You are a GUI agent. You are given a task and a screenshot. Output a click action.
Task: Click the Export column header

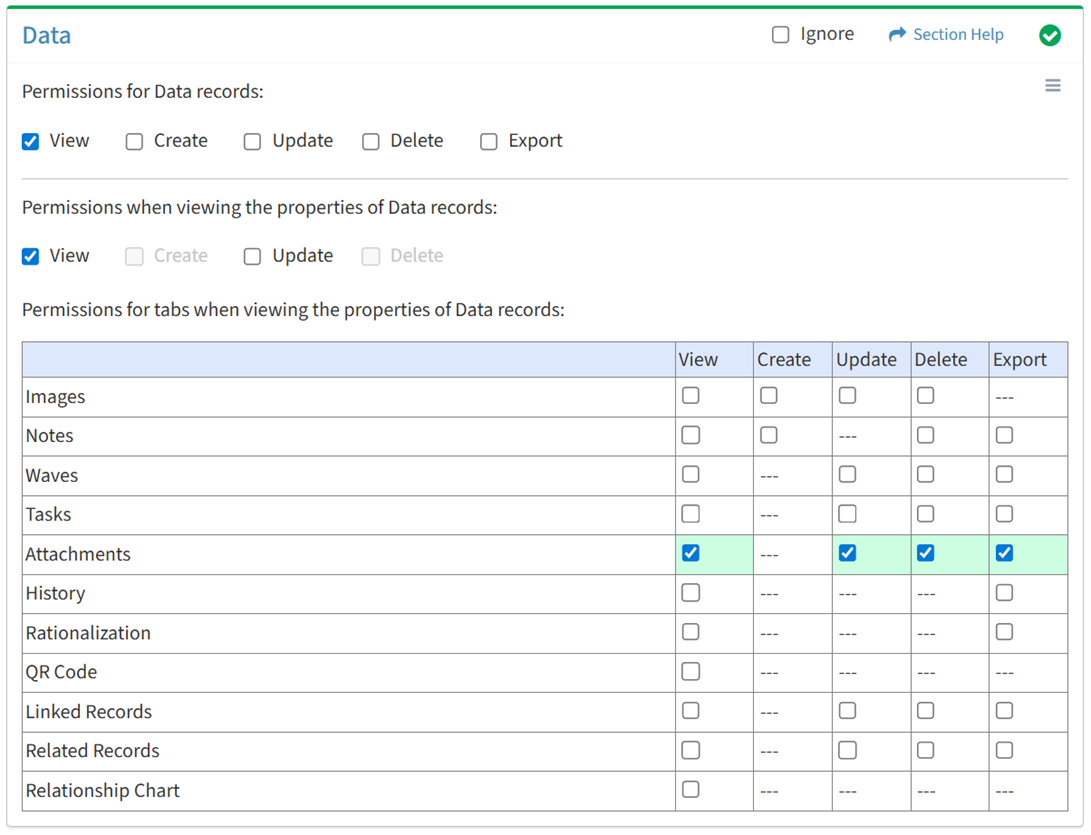coord(1019,360)
